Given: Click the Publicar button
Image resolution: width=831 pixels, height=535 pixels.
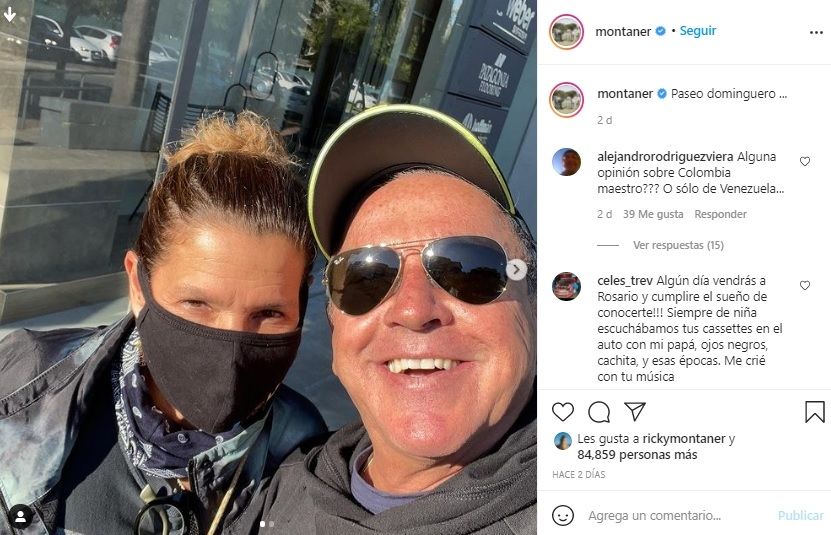Looking at the screenshot, I should click(800, 515).
